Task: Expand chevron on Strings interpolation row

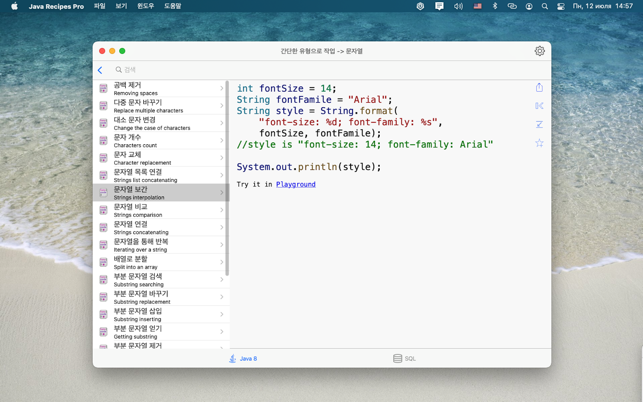Action: tap(221, 192)
